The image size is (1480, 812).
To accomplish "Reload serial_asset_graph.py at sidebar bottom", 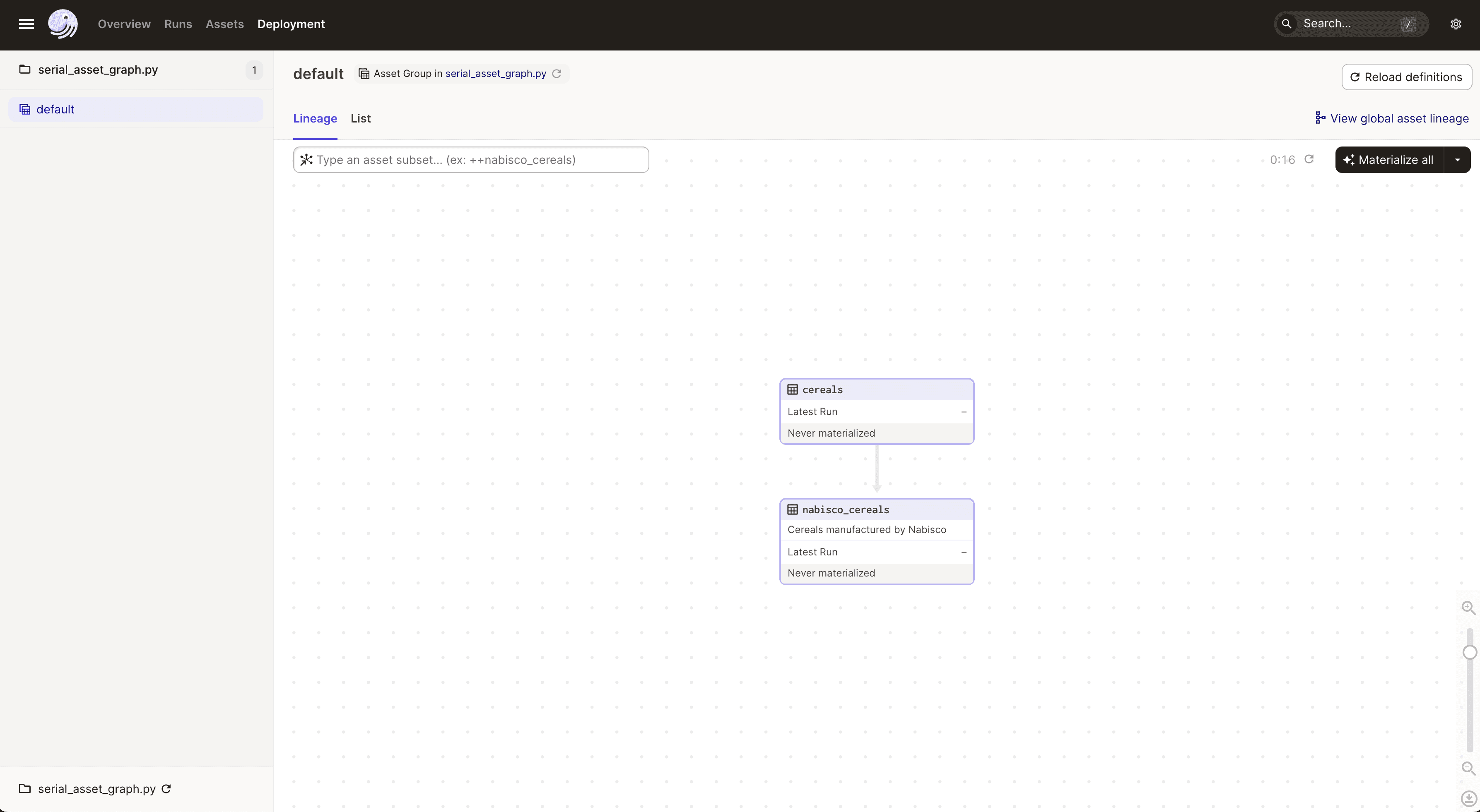I will (x=166, y=788).
